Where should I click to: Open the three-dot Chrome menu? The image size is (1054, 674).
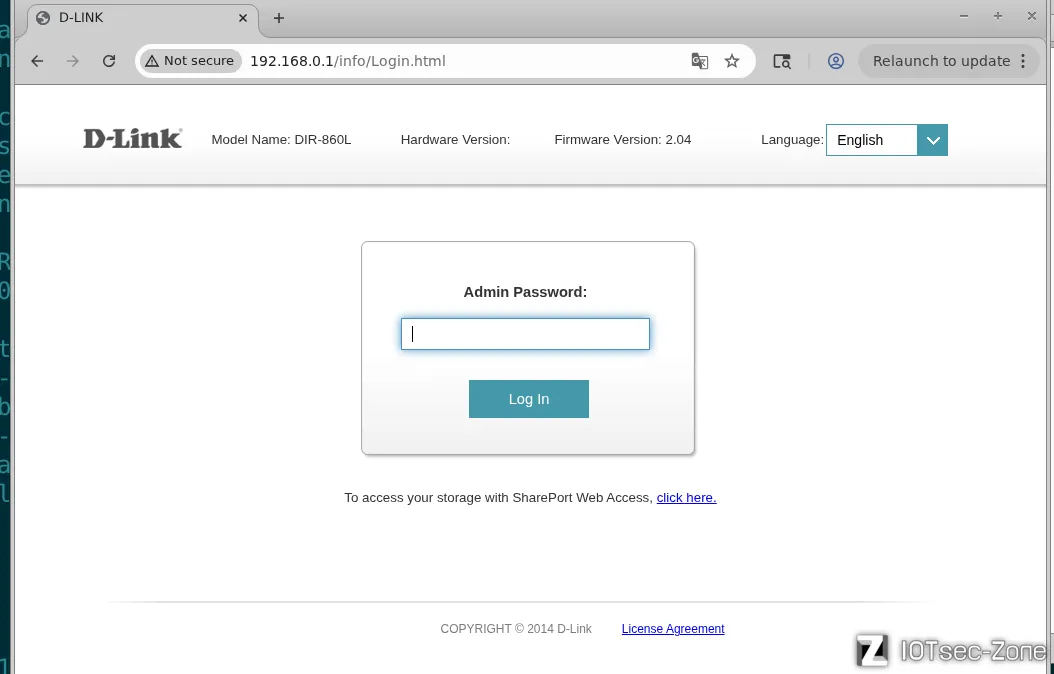(x=1023, y=61)
